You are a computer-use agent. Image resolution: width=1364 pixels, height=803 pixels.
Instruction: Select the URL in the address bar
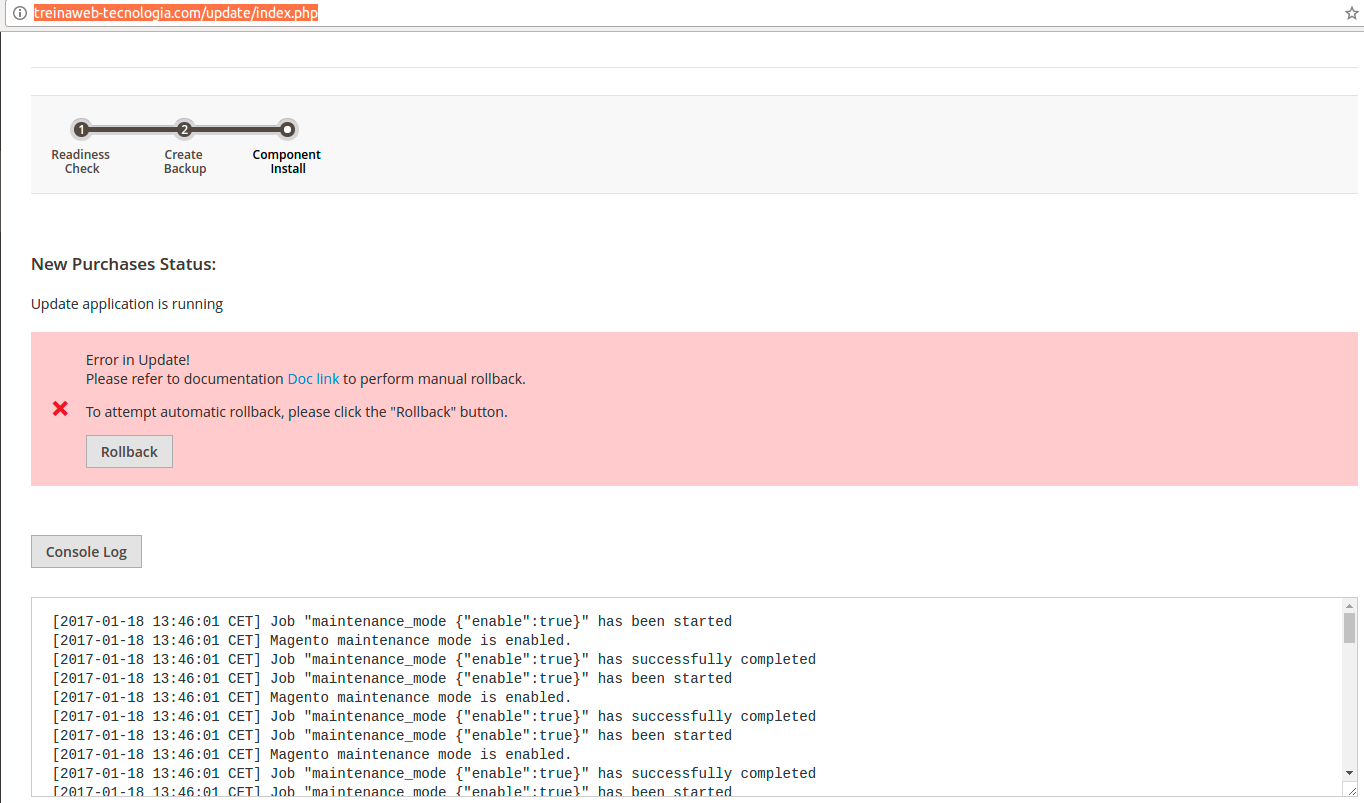click(x=176, y=12)
